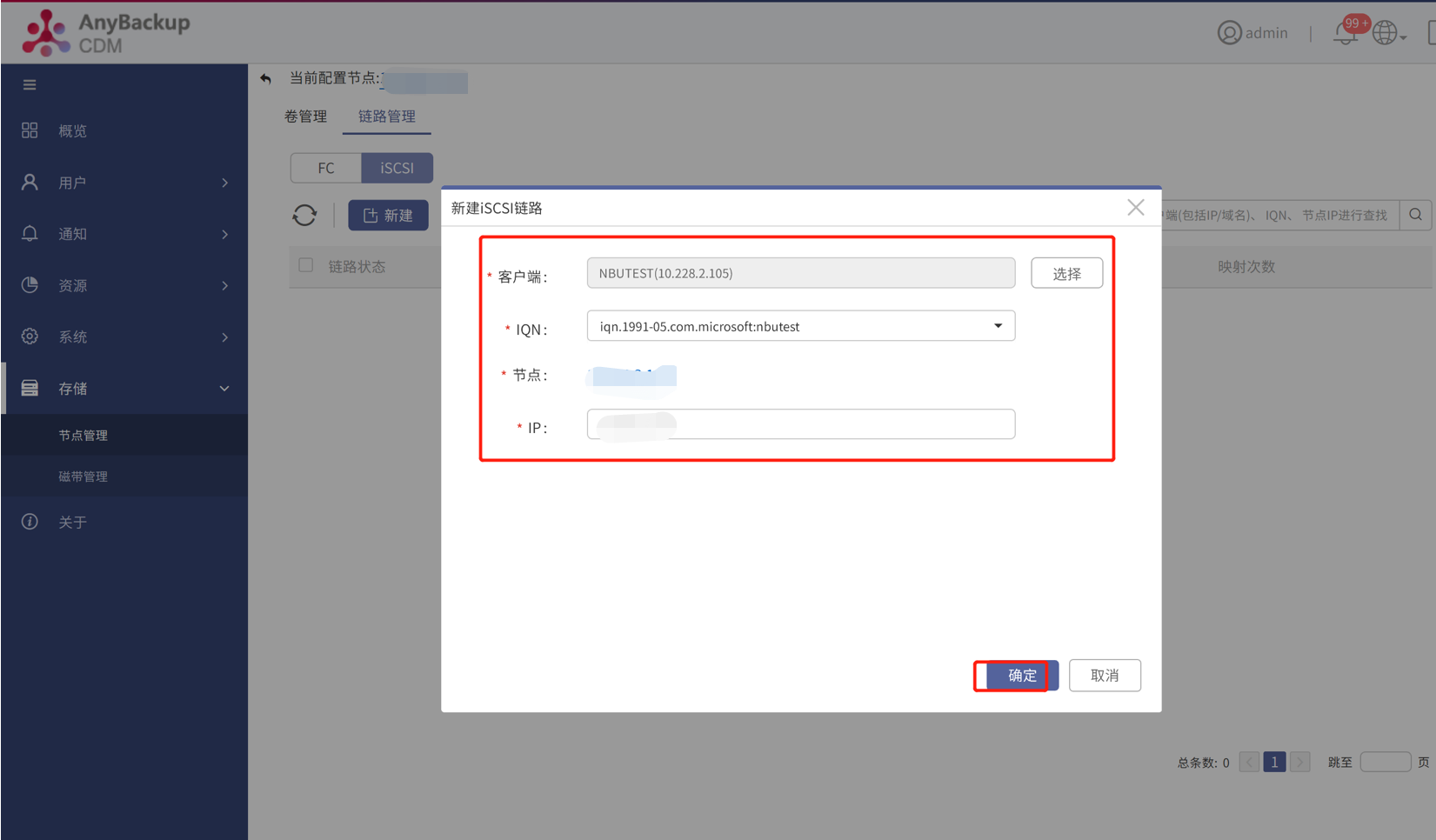
Task: Click the refresh icon above the link list
Action: [304, 215]
